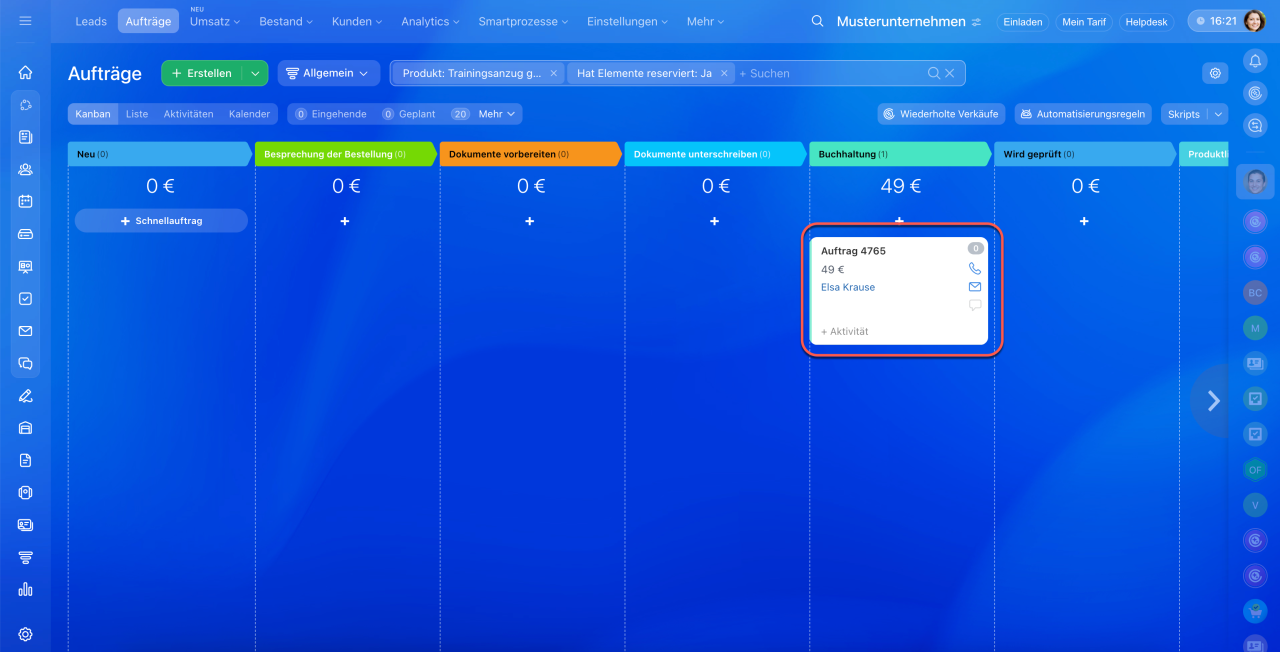The height and width of the screenshot is (652, 1280).
Task: Click the search magnifier in top bar
Action: point(817,21)
